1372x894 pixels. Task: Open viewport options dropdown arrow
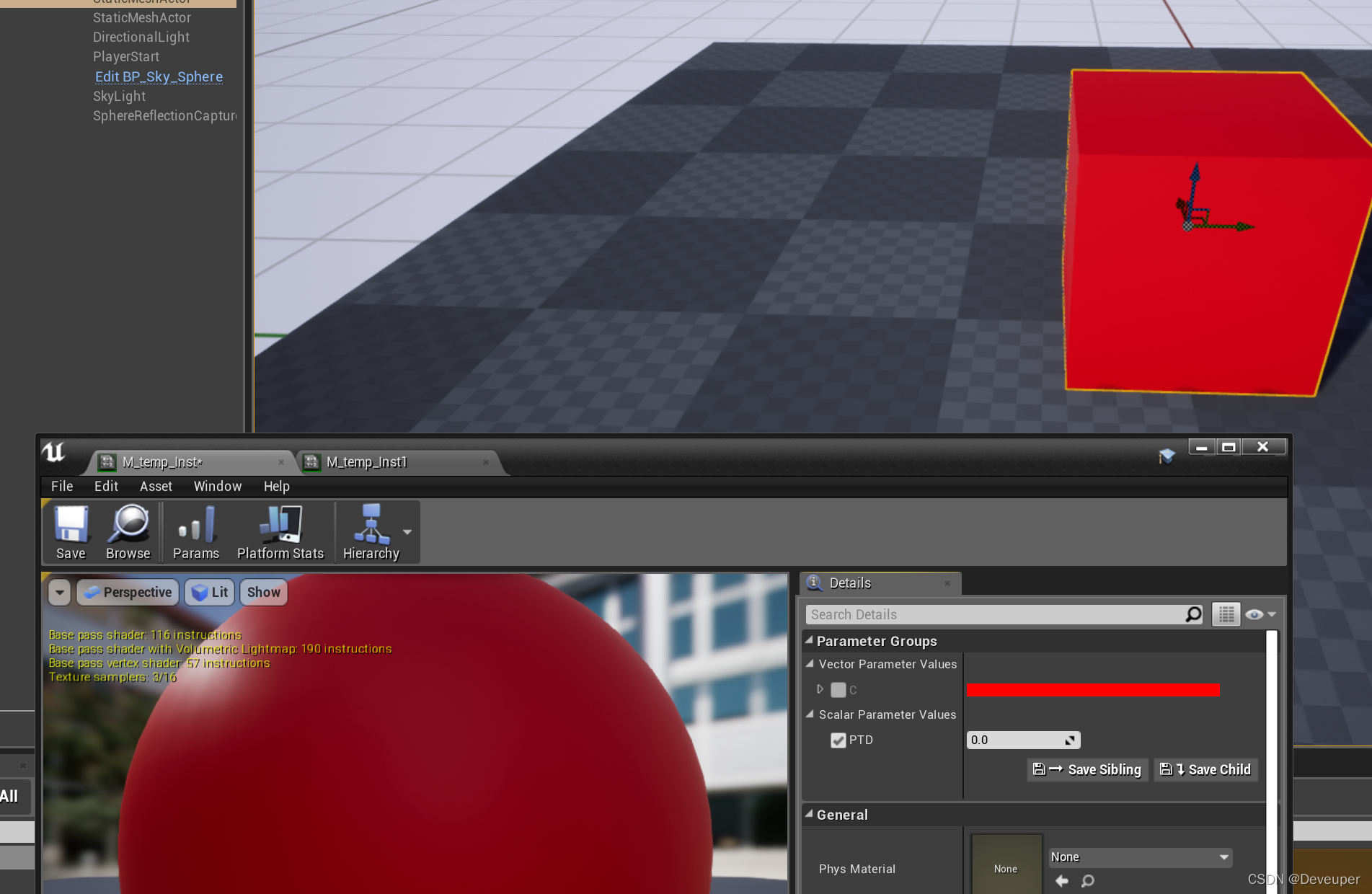tap(60, 593)
